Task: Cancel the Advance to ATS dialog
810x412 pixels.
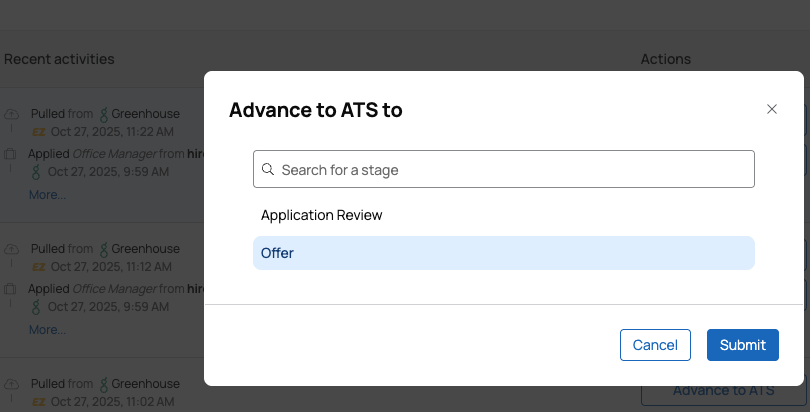Action: (x=655, y=345)
